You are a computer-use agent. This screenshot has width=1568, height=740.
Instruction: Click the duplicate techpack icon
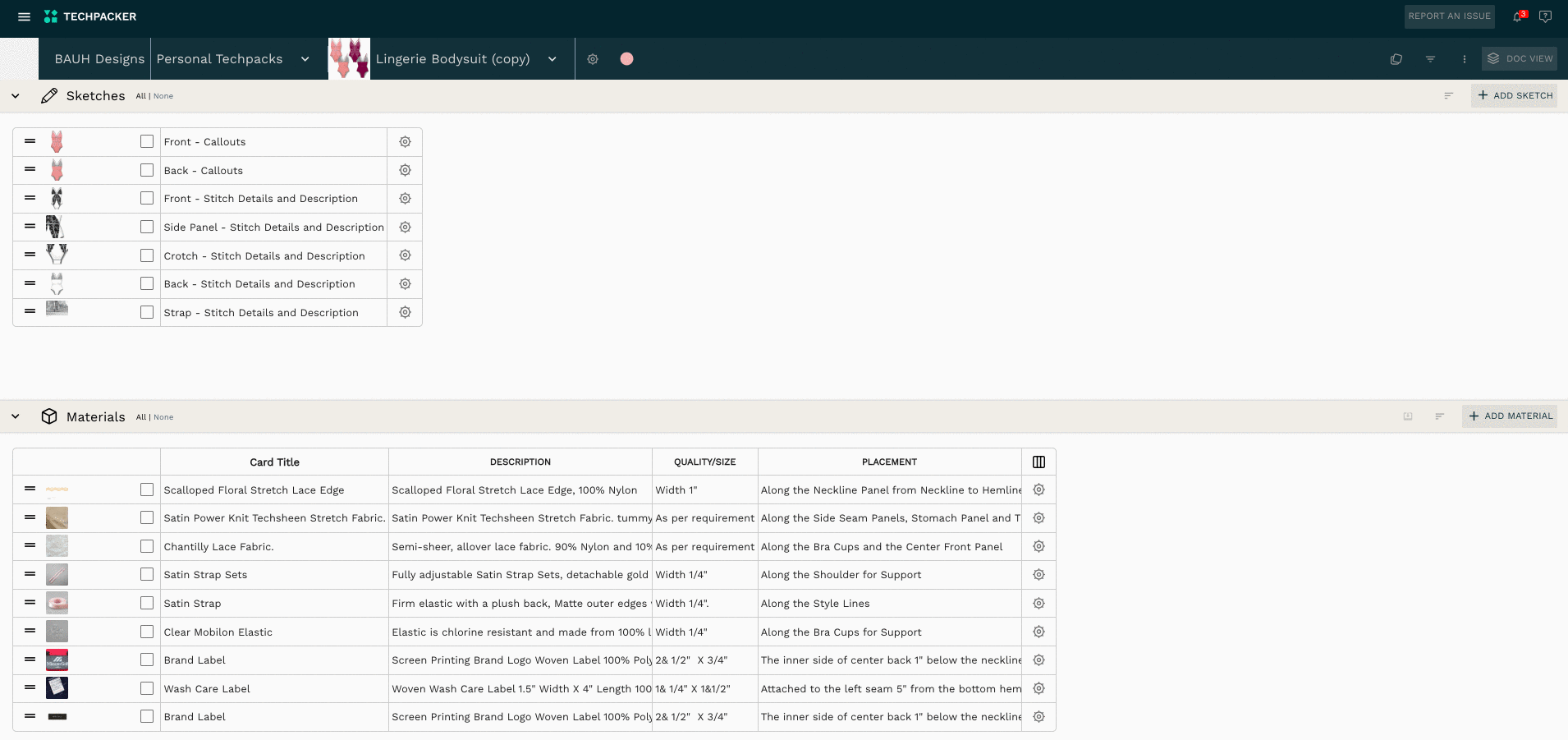pyautogui.click(x=1396, y=59)
